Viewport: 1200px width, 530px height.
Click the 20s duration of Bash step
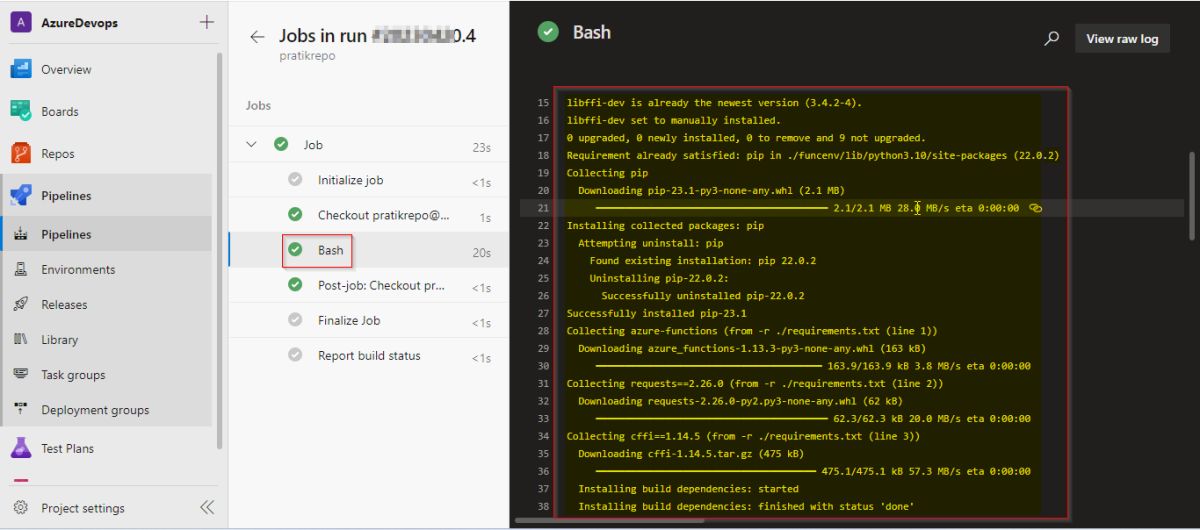(x=481, y=252)
